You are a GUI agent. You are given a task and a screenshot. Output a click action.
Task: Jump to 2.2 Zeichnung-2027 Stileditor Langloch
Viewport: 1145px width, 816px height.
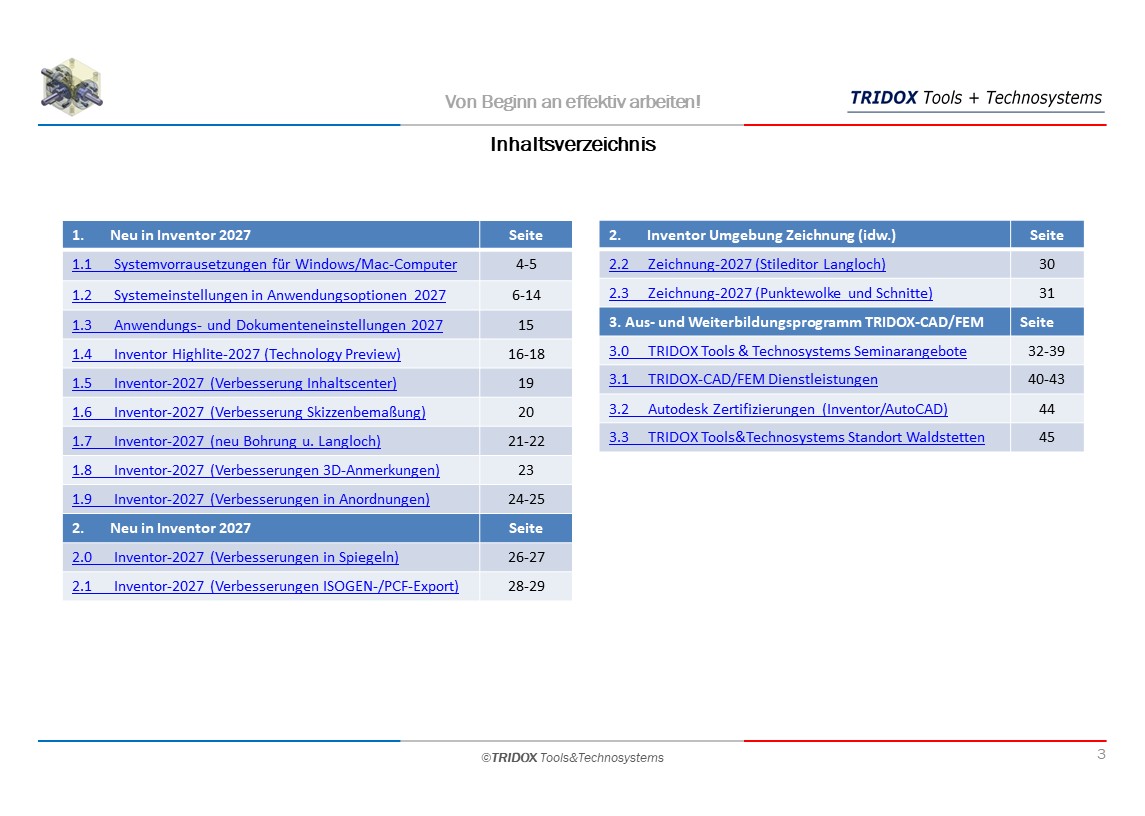click(747, 264)
